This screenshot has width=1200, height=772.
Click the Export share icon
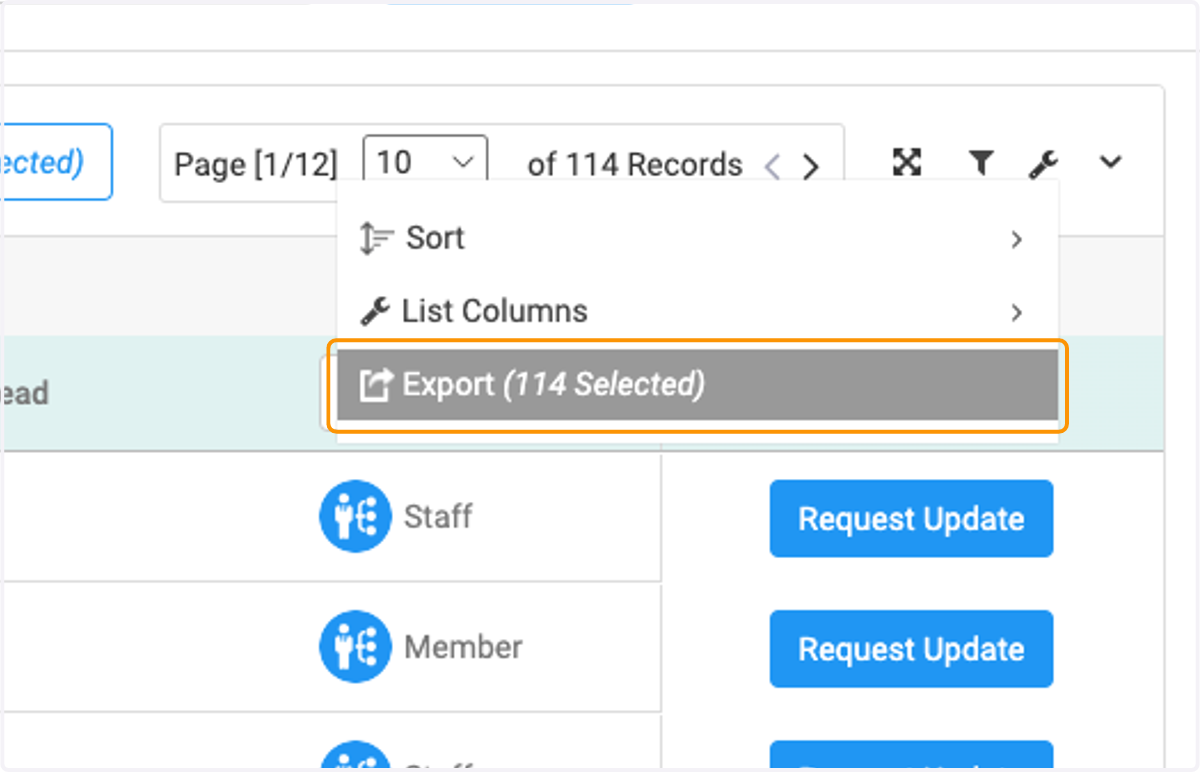click(x=375, y=384)
